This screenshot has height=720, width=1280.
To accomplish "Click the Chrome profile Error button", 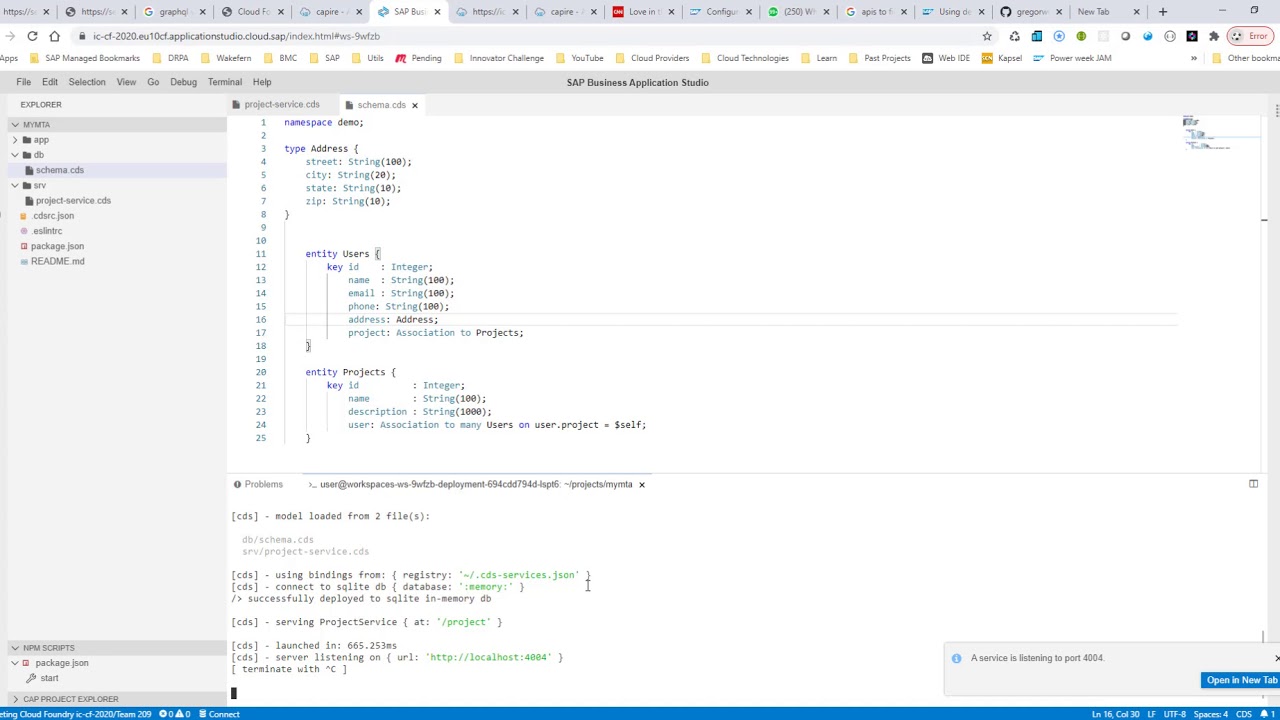I will click(1249, 36).
